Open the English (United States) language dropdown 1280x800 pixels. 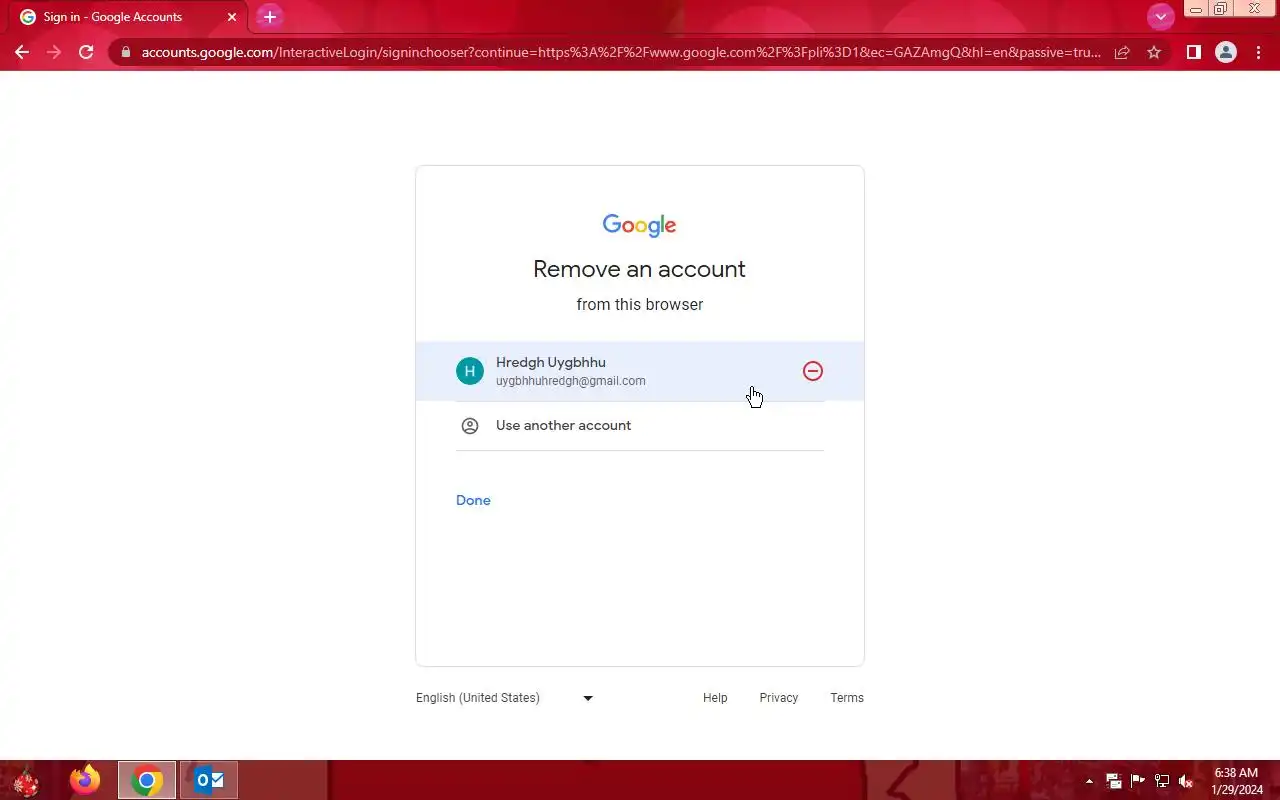pyautogui.click(x=505, y=698)
